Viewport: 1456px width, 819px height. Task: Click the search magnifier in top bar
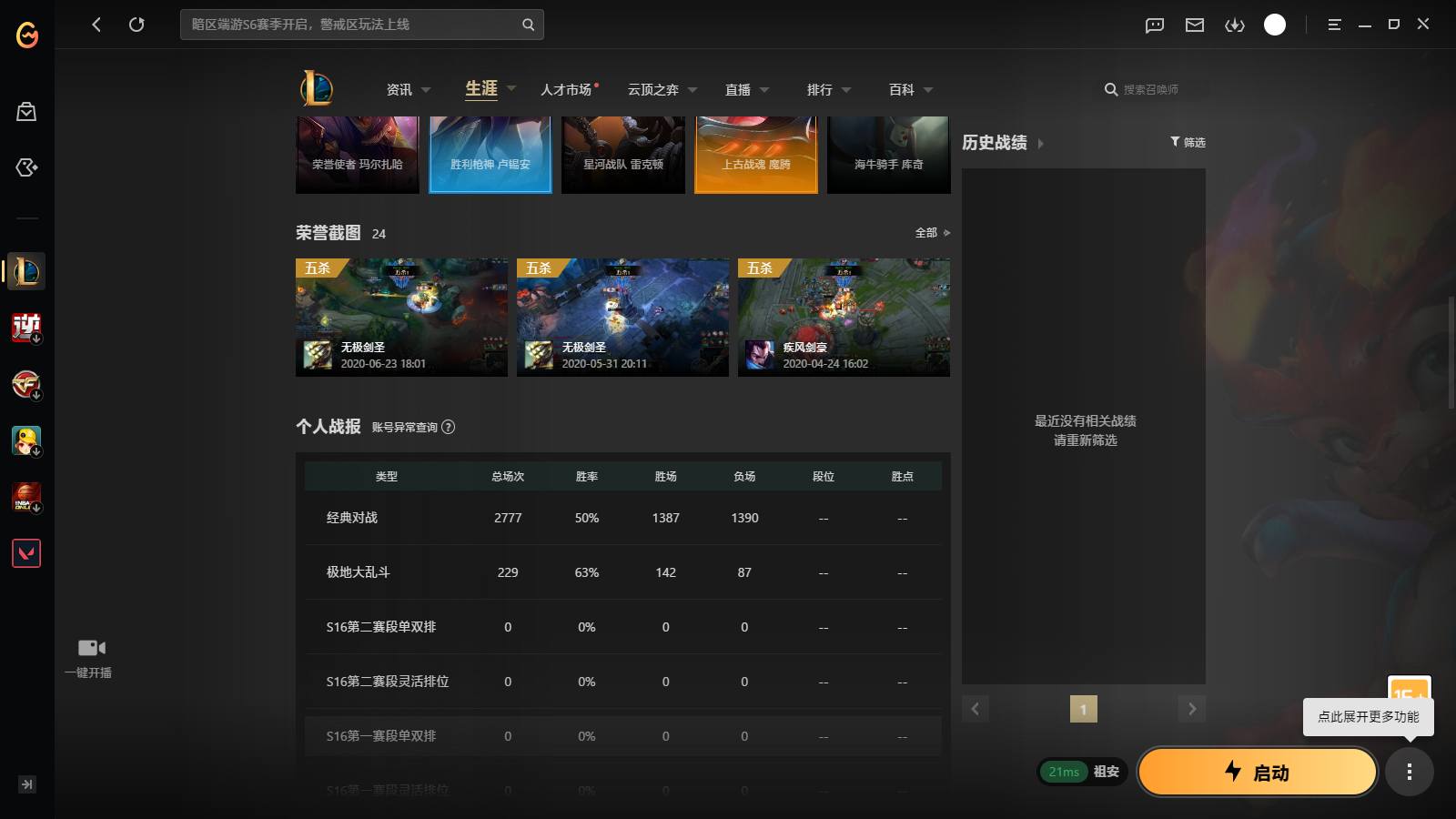click(528, 25)
